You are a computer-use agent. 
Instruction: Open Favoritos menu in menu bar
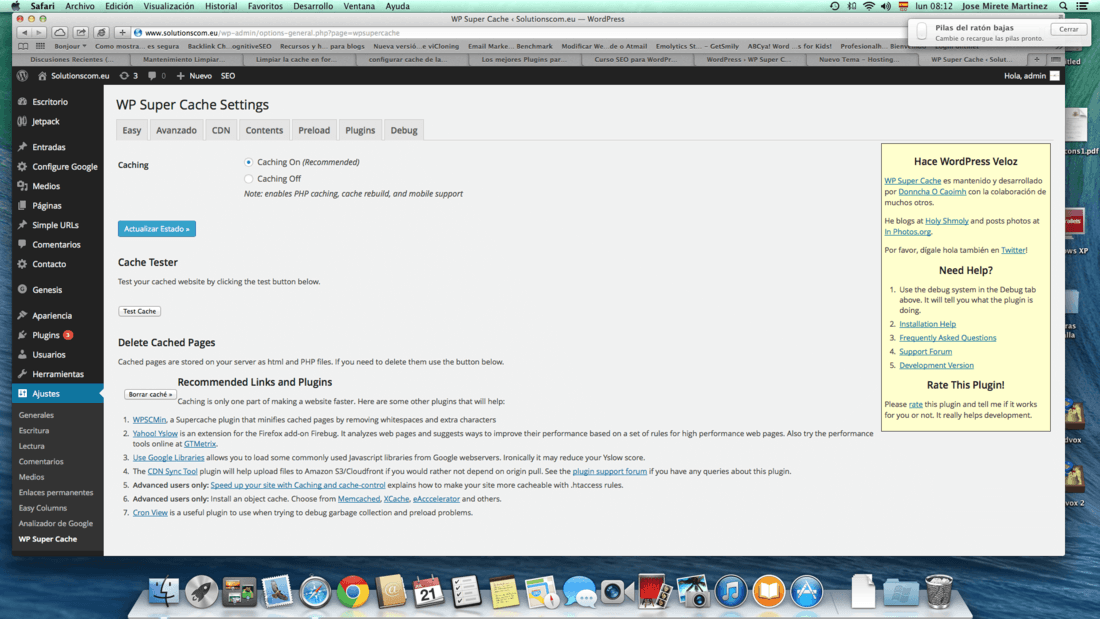tap(265, 6)
